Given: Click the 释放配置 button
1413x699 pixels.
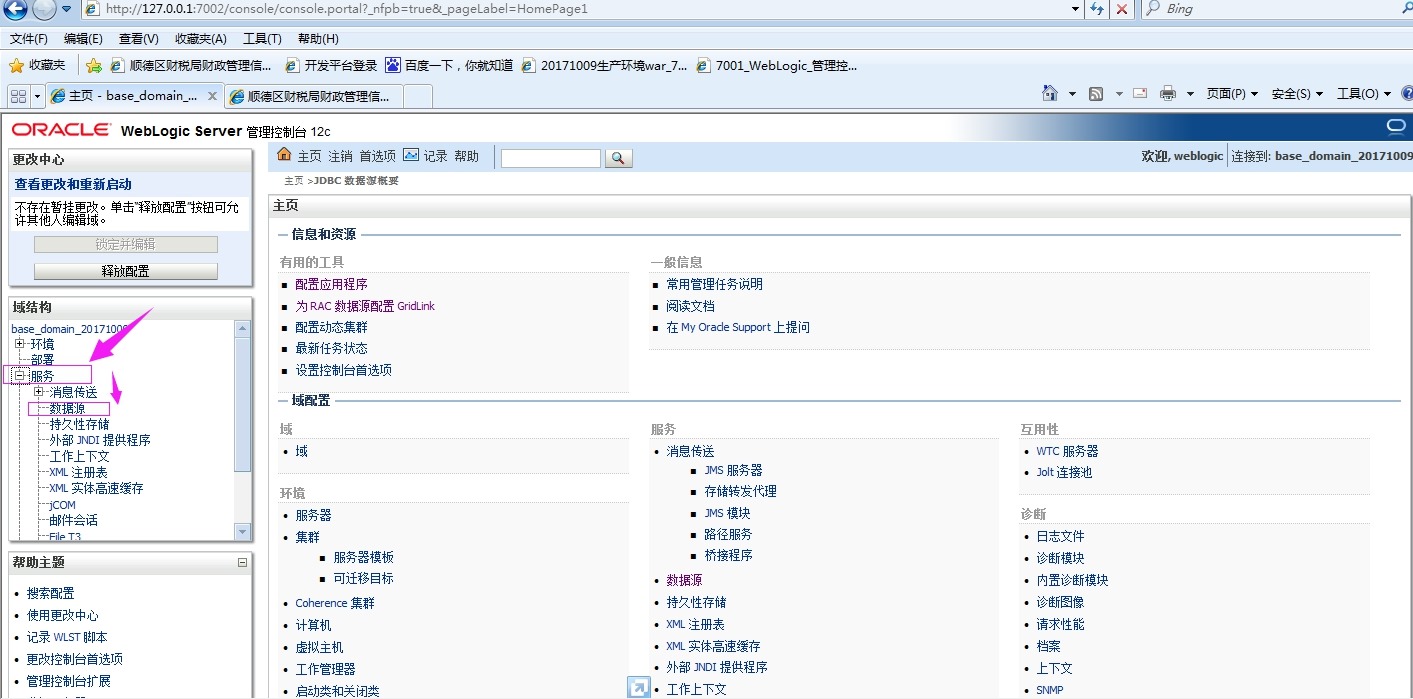Looking at the screenshot, I should coord(126,271).
